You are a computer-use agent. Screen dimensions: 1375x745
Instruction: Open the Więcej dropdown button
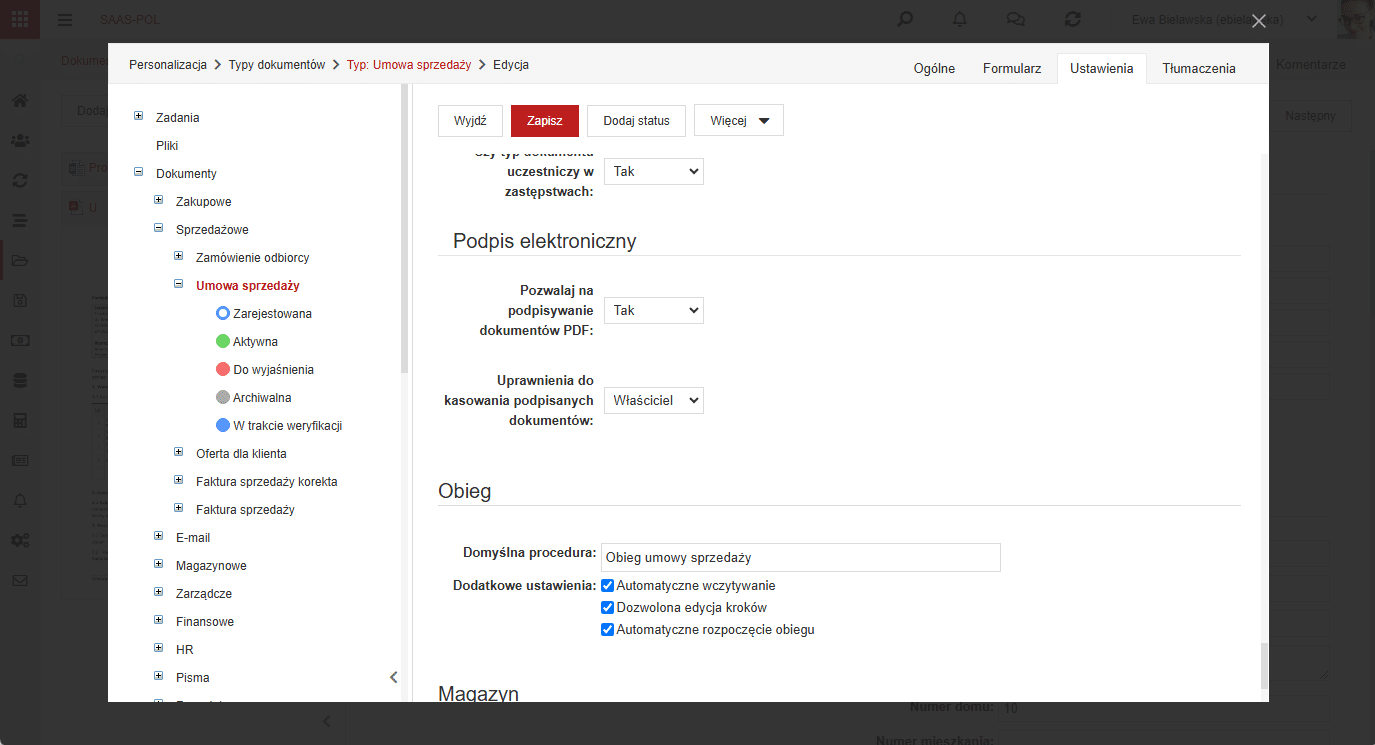739,120
